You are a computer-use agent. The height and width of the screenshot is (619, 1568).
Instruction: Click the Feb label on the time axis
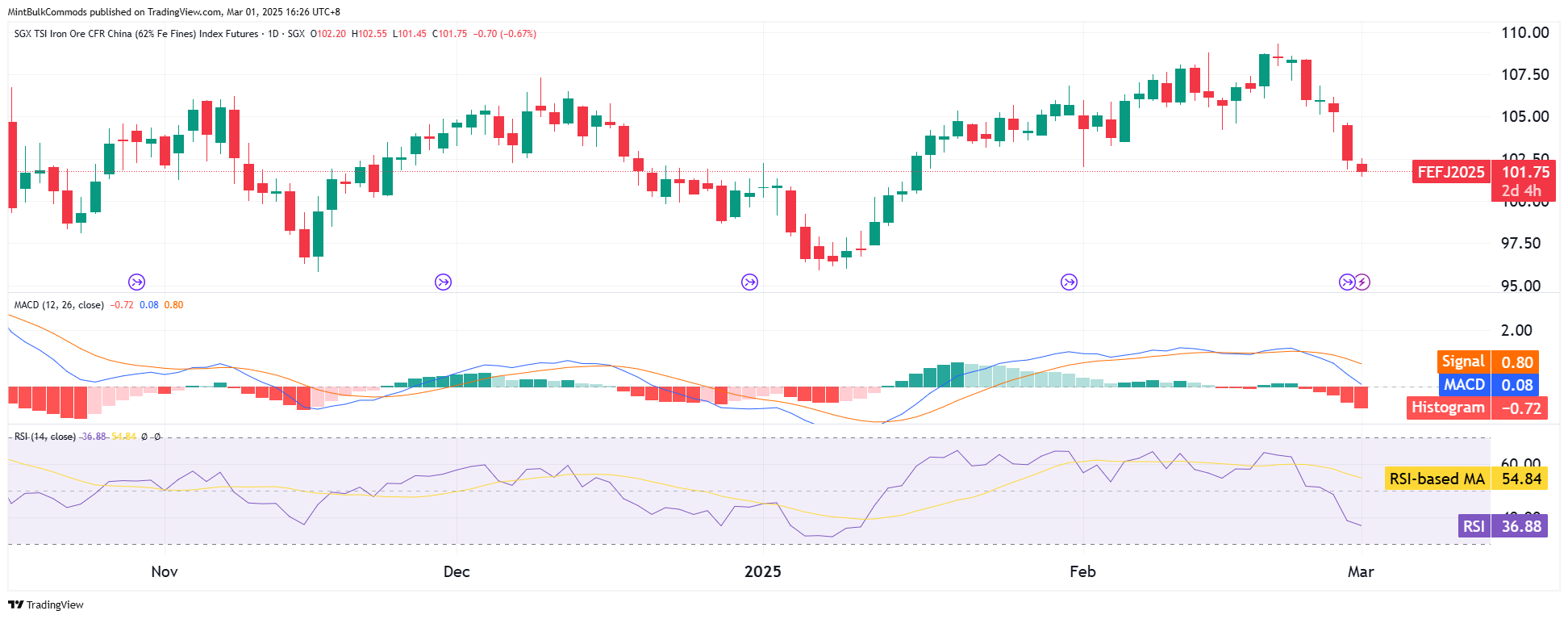click(1082, 571)
